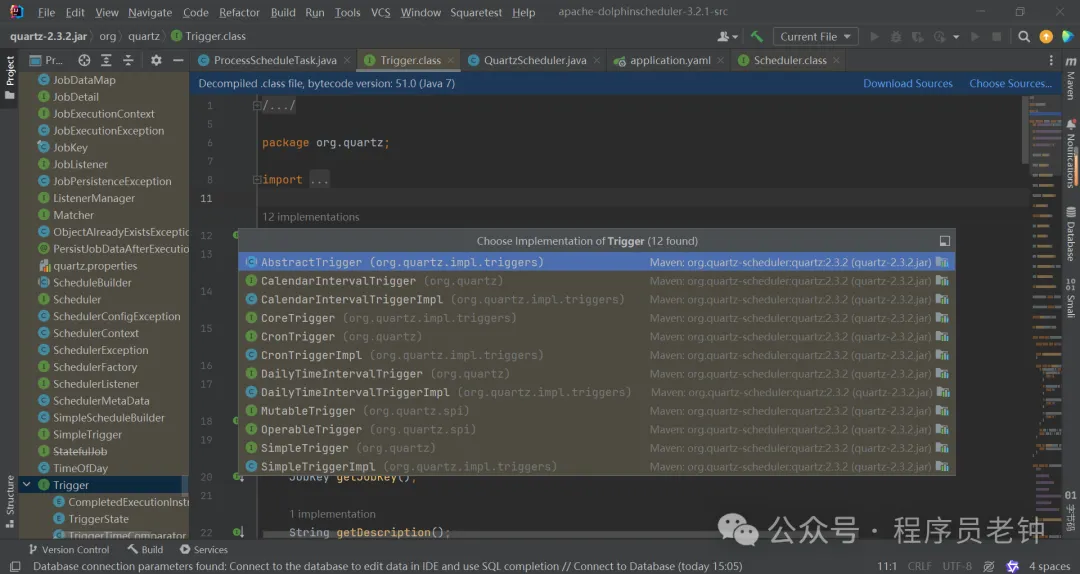Hide the Project panel with minus icon
1080x574 pixels.
click(x=177, y=61)
